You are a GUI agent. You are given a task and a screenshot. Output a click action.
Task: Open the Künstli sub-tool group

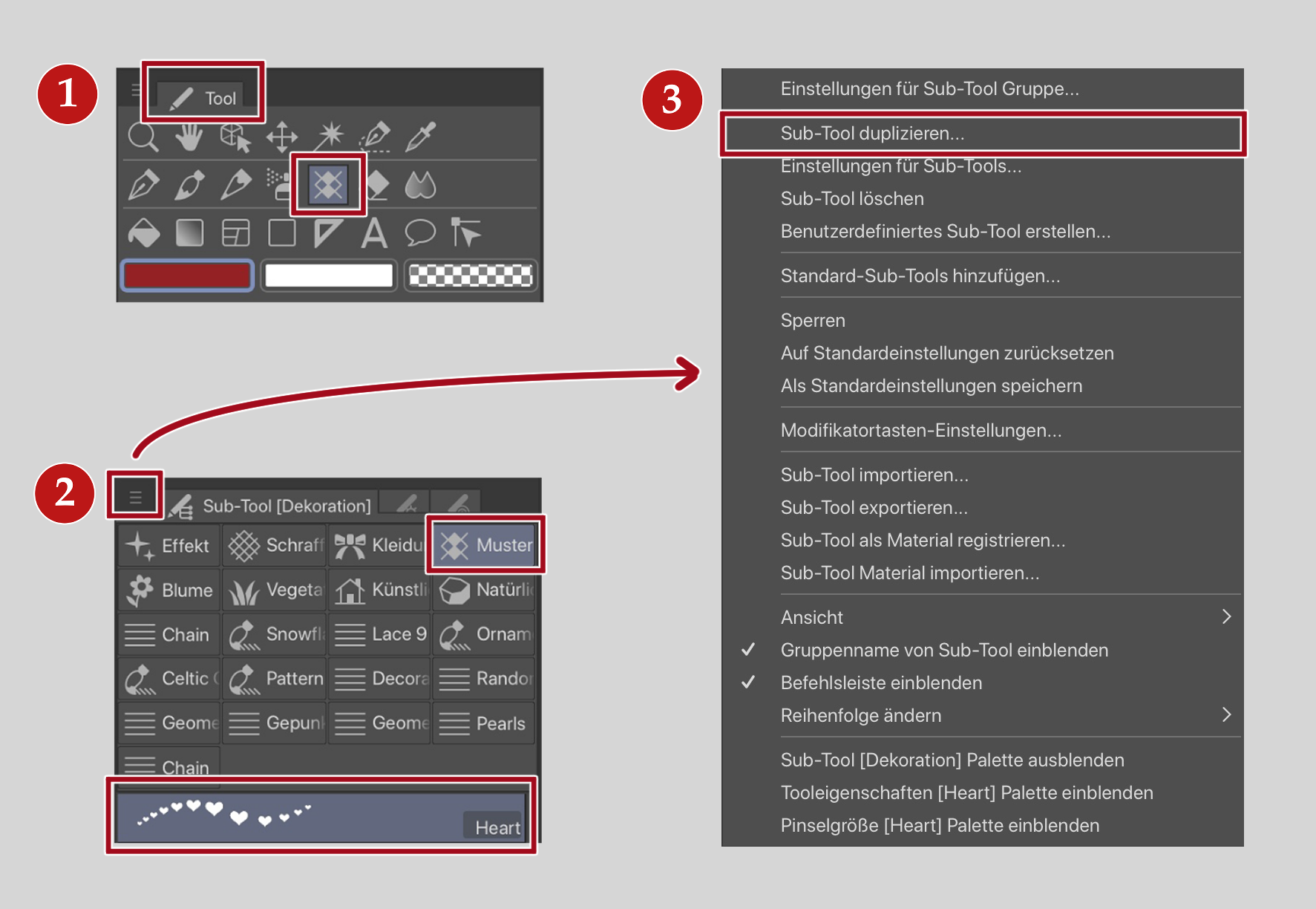(379, 590)
